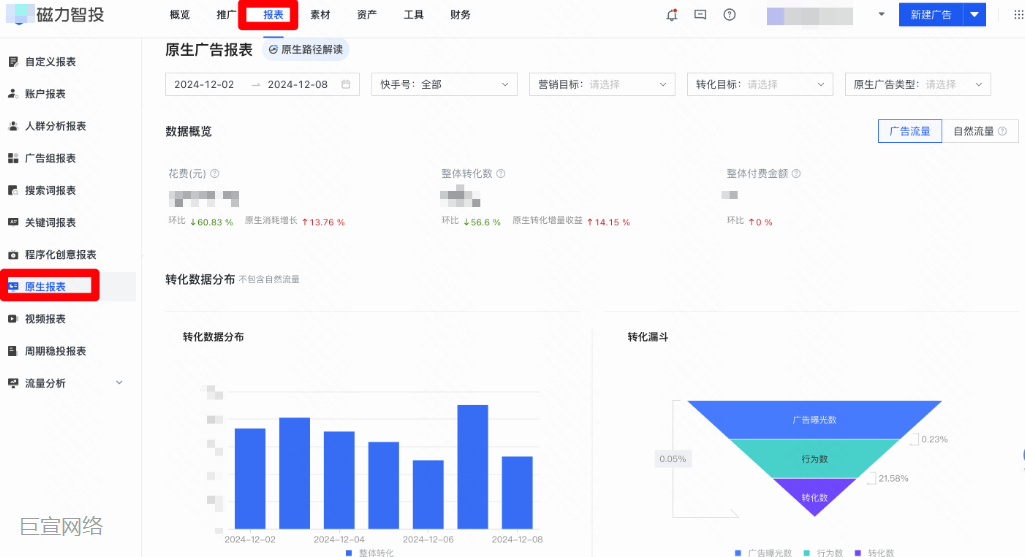Expand the 流量分析 sidebar chevron
The height and width of the screenshot is (557, 1025).
(119, 382)
